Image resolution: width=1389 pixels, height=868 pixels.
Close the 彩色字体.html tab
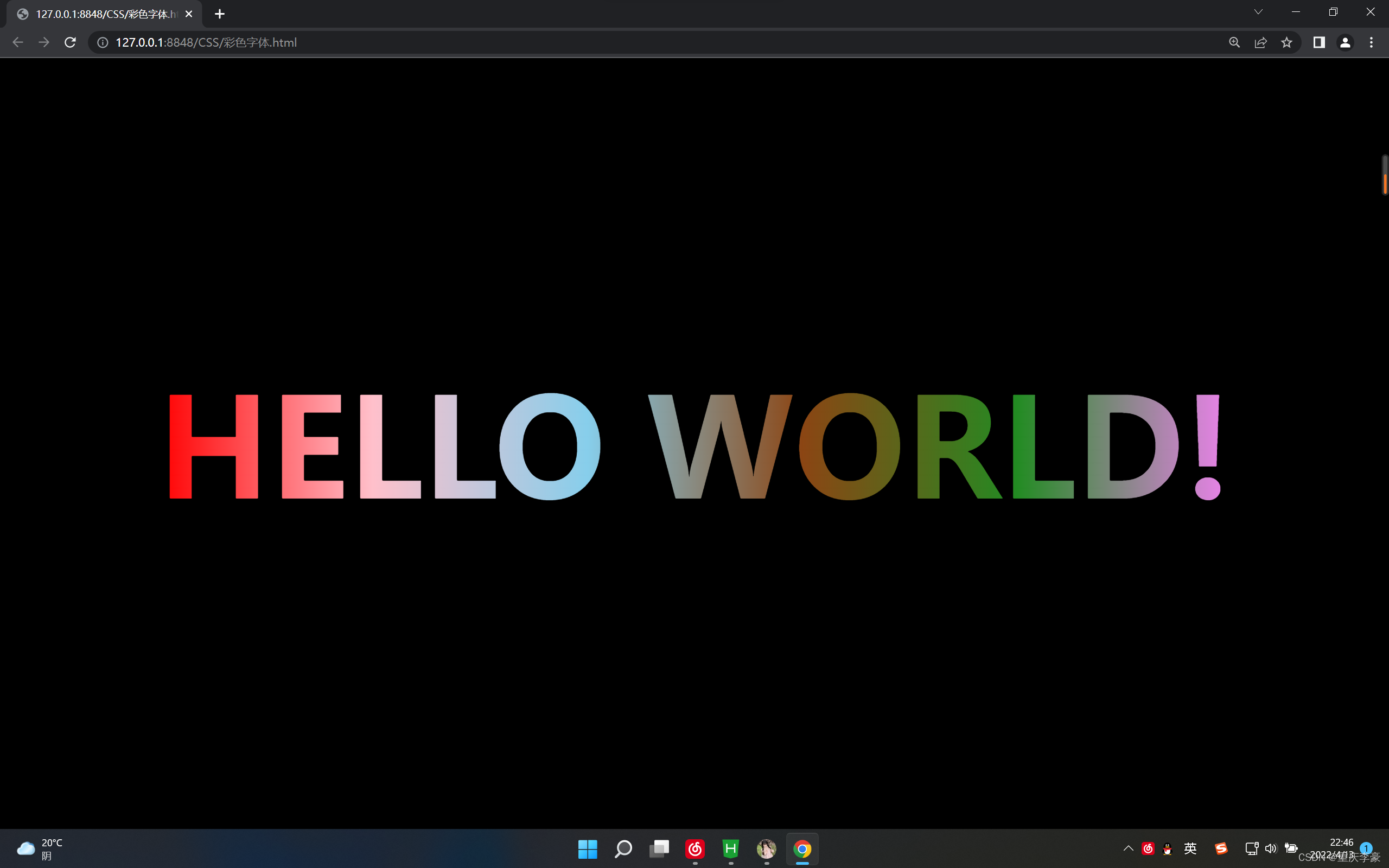coord(189,14)
